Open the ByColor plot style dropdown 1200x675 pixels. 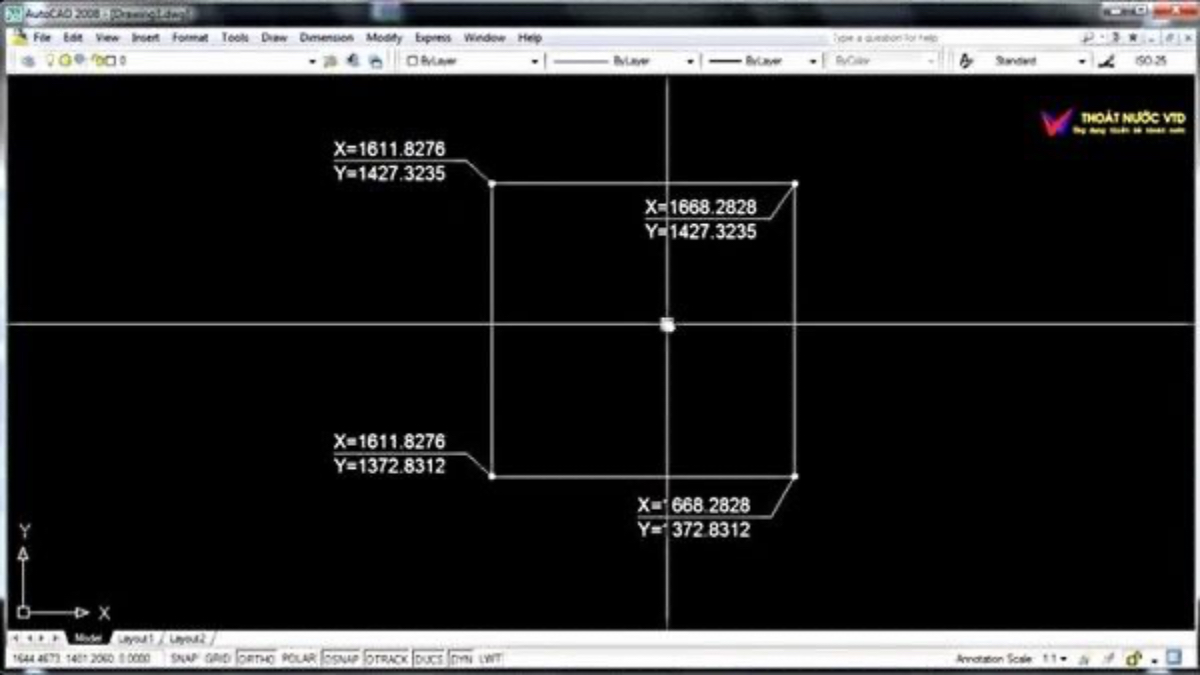(931, 61)
